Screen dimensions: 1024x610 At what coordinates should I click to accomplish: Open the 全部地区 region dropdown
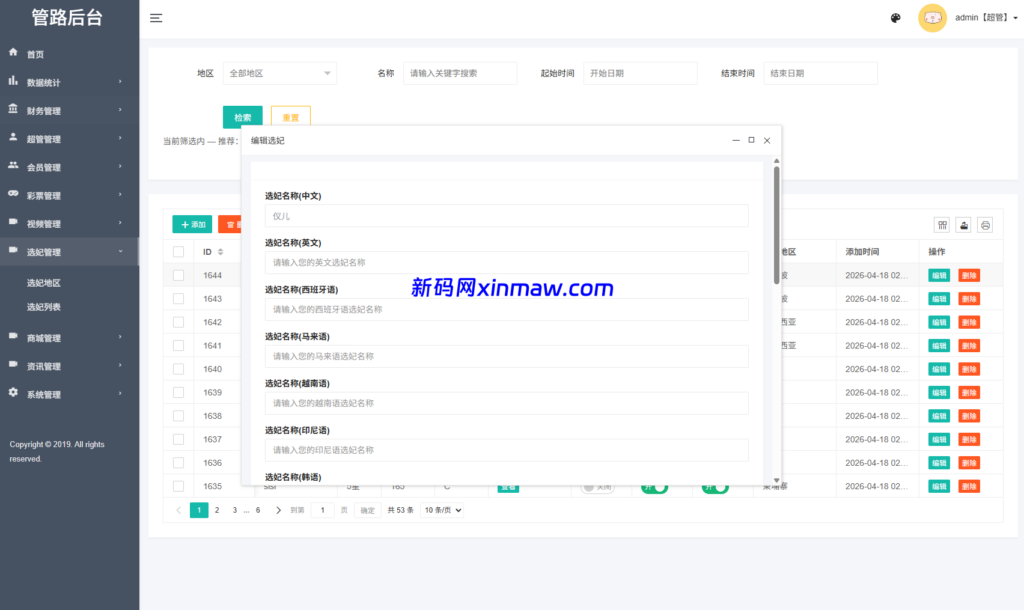click(x=280, y=73)
